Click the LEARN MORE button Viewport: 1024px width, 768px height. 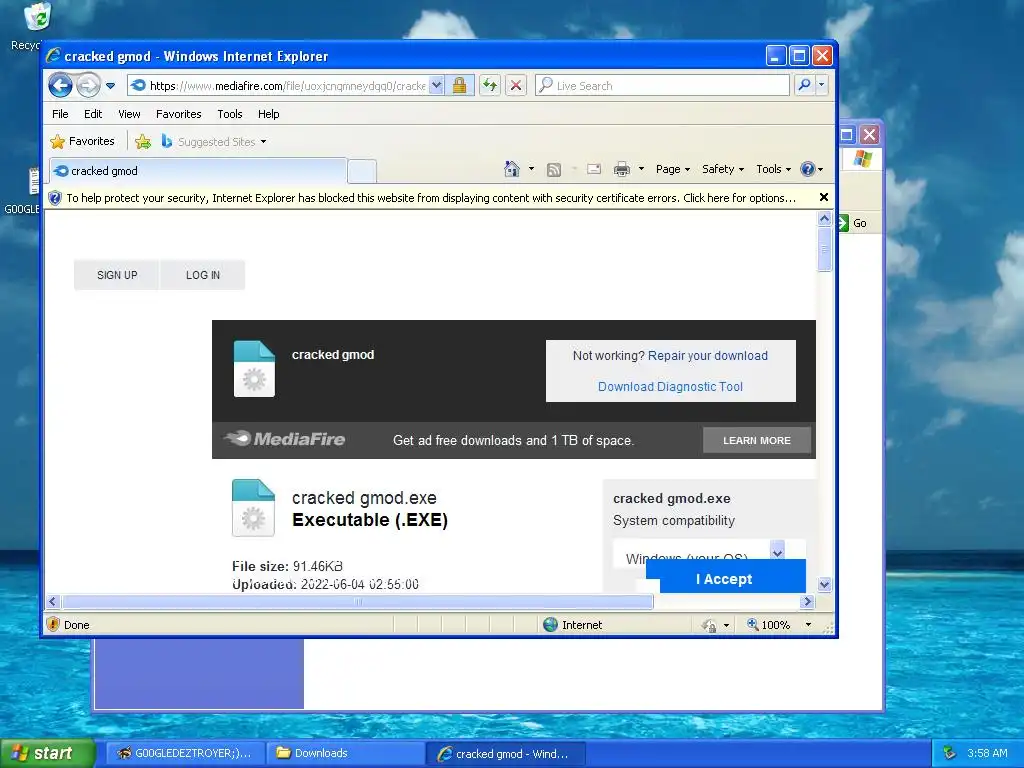pos(757,441)
